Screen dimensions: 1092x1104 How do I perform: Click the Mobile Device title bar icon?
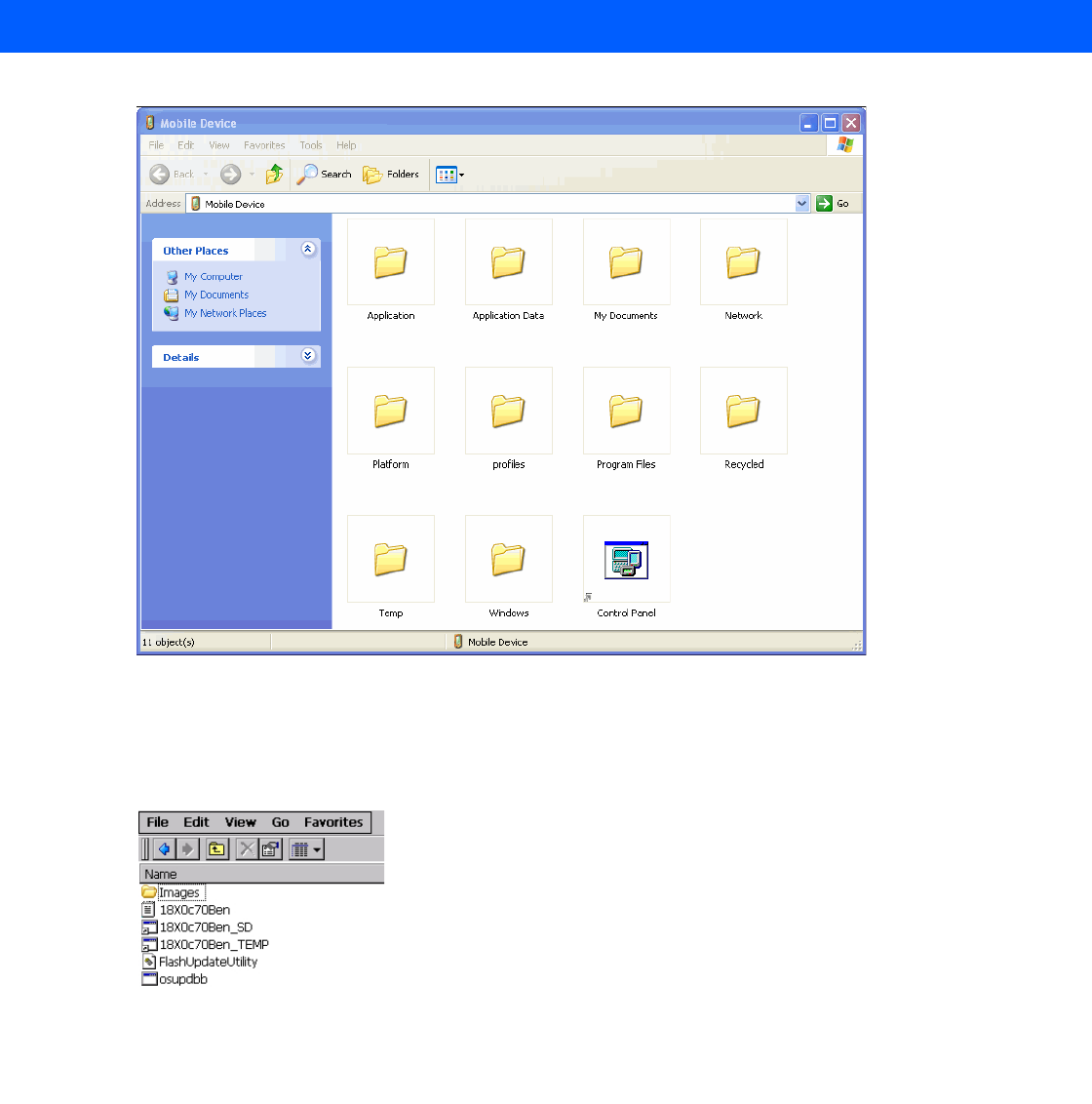150,123
